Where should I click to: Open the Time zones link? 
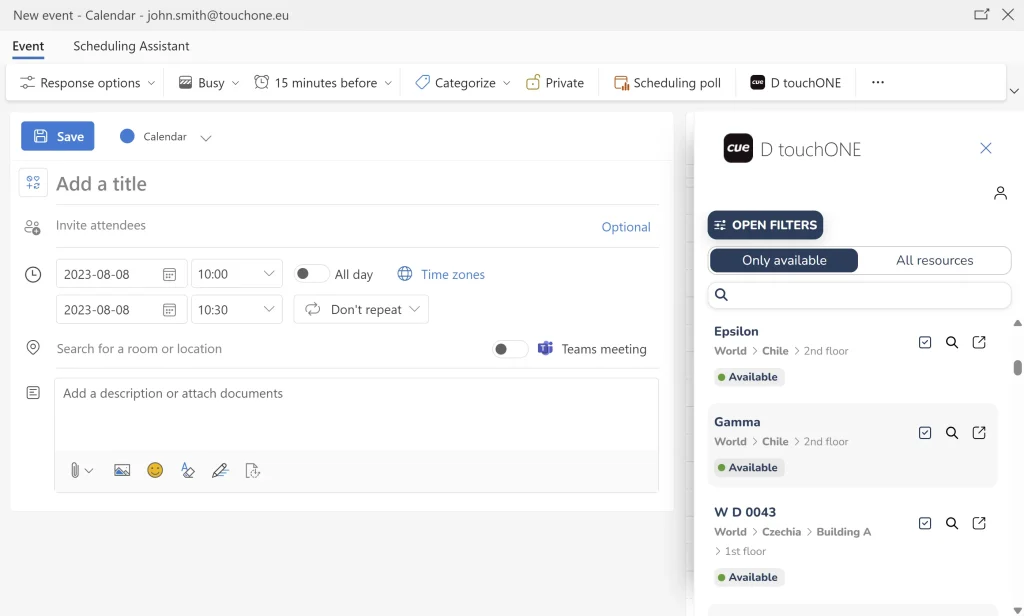[x=453, y=274]
